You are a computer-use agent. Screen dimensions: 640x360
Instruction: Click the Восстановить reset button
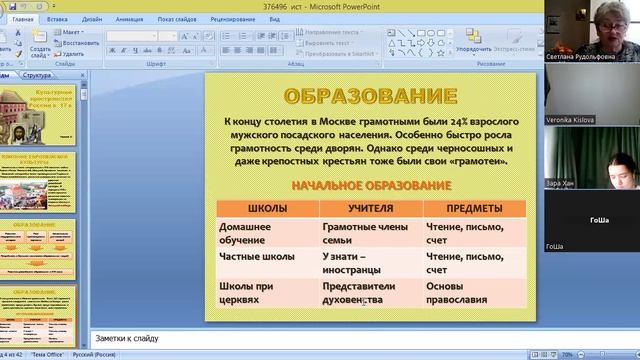[x=77, y=43]
